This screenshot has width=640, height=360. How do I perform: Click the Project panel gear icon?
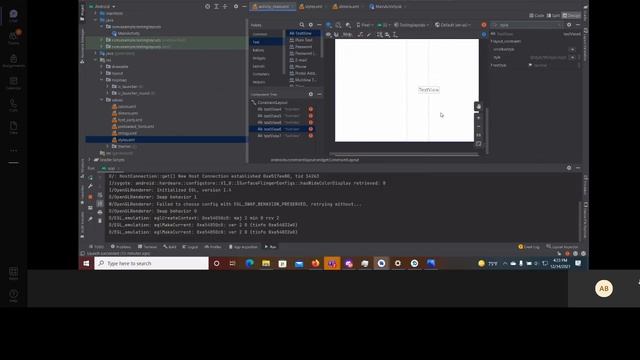point(236,7)
